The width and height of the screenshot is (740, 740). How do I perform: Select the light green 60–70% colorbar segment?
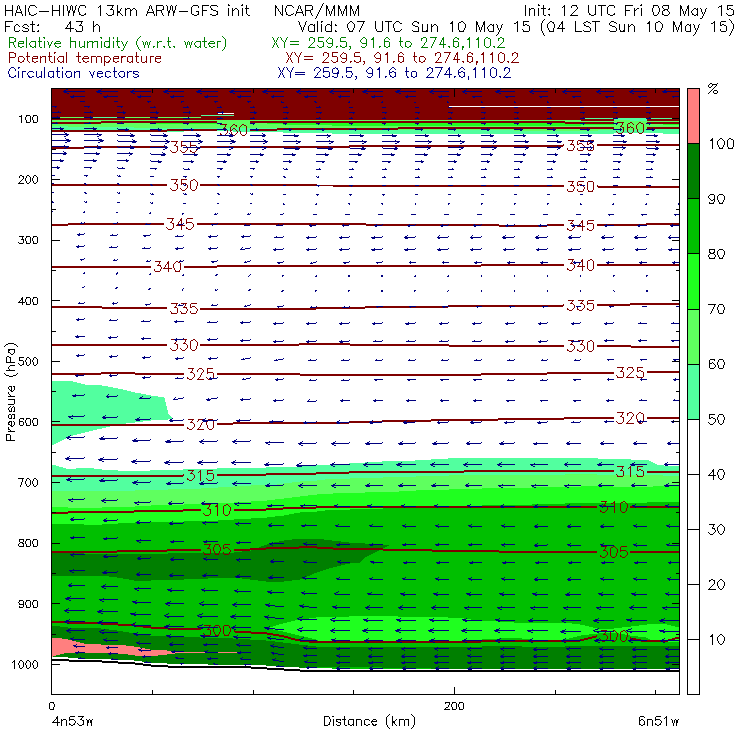693,336
